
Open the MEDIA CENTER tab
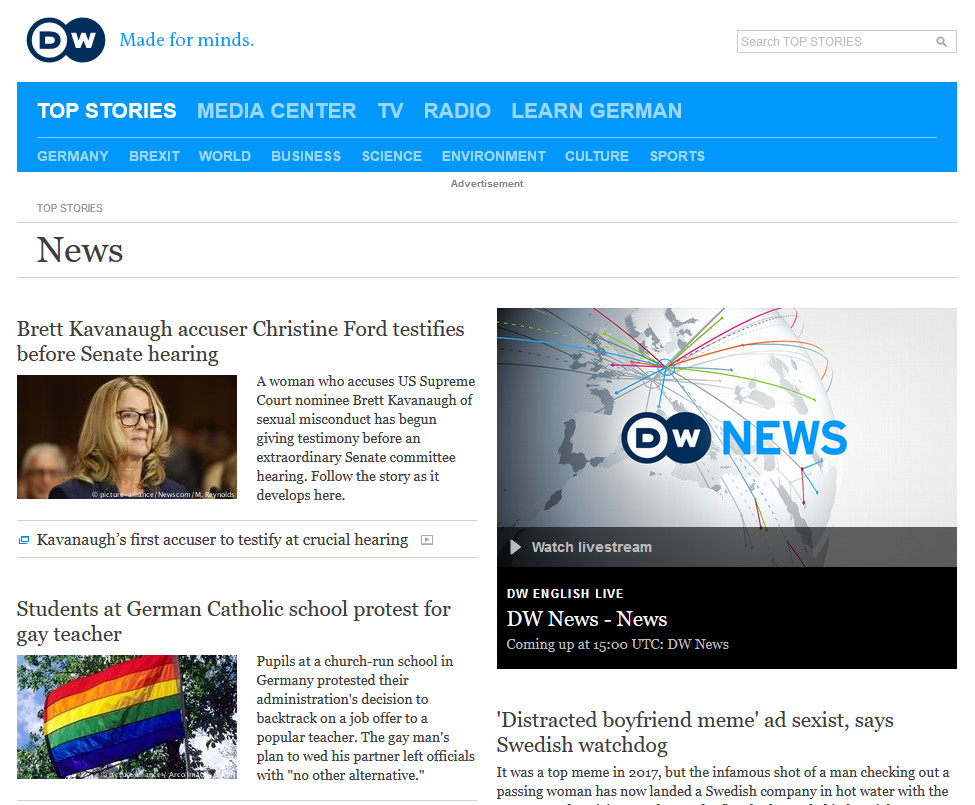pyautogui.click(x=277, y=111)
